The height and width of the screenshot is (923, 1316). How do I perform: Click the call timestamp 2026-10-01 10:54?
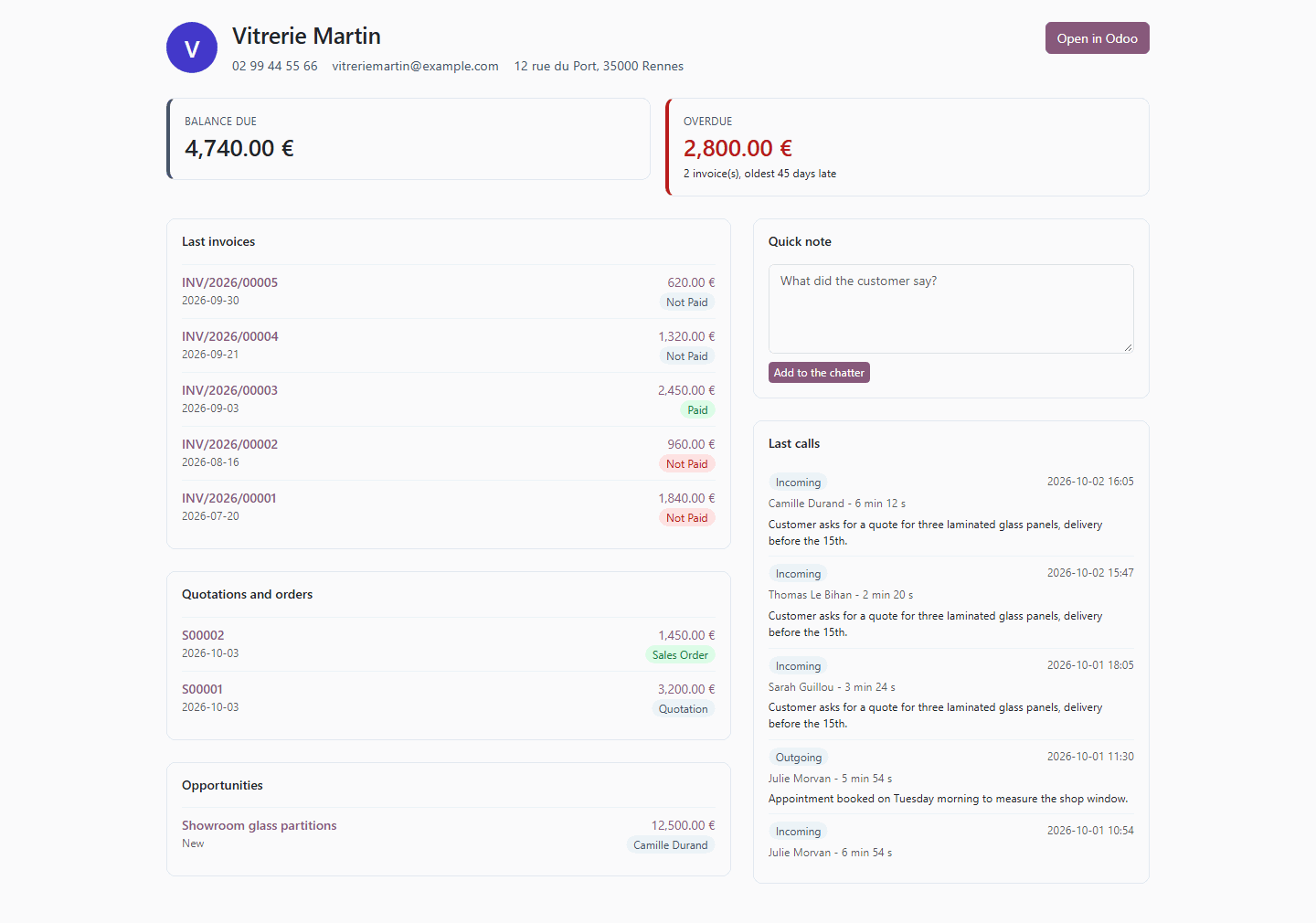[1090, 831]
